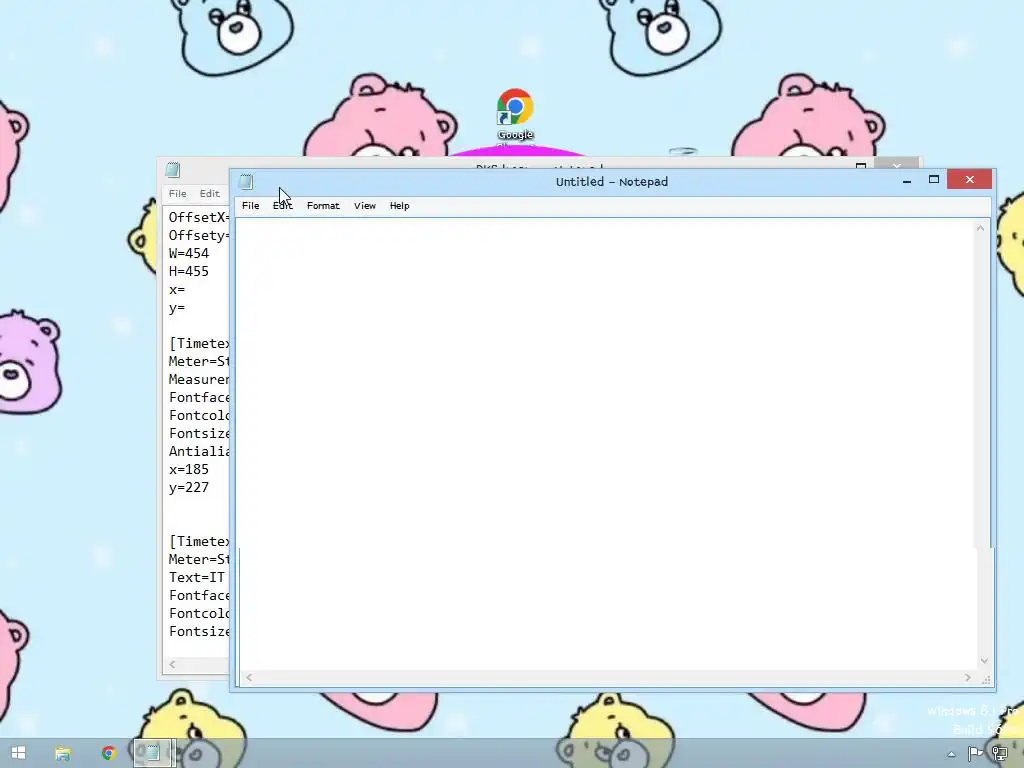Click the Untitled Notepad title bar icon
1024x768 pixels.
coord(246,182)
